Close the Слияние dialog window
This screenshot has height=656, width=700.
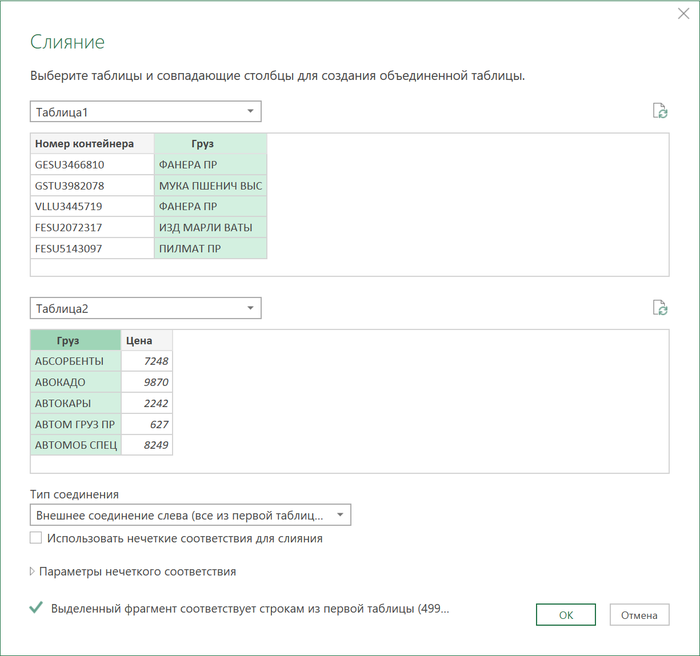[683, 13]
